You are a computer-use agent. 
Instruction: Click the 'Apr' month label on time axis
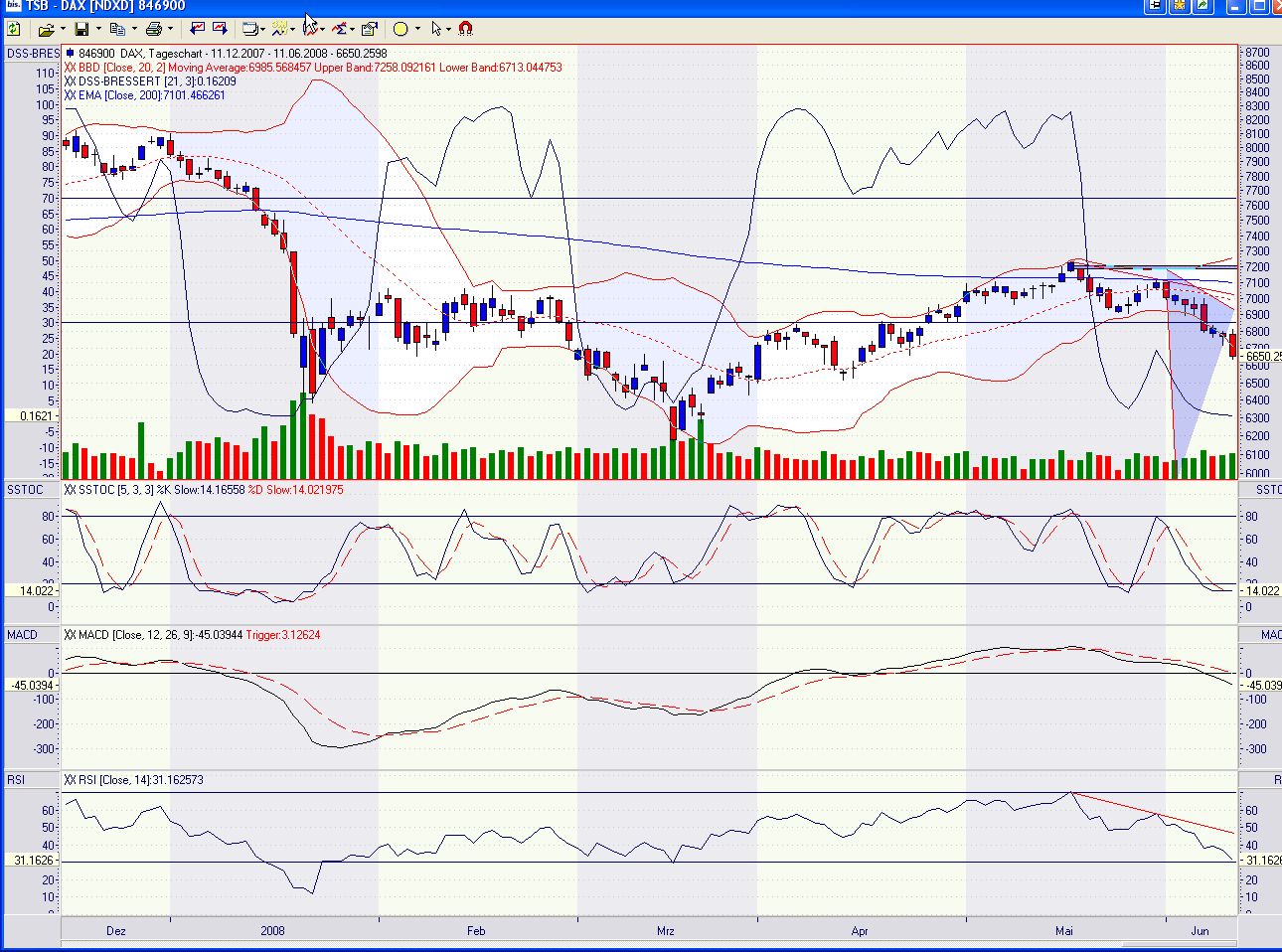coord(860,931)
